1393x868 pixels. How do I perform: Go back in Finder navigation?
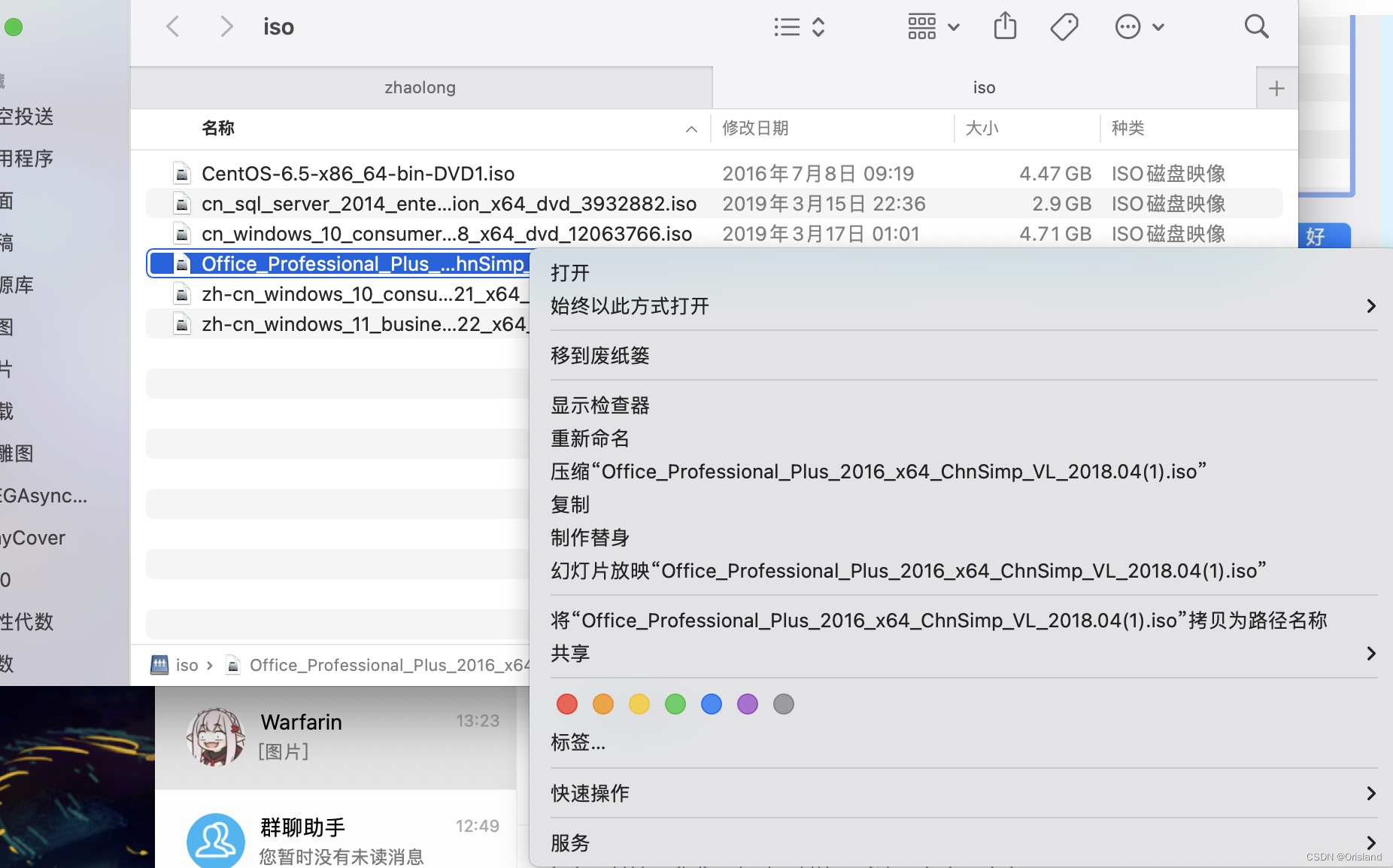point(173,27)
